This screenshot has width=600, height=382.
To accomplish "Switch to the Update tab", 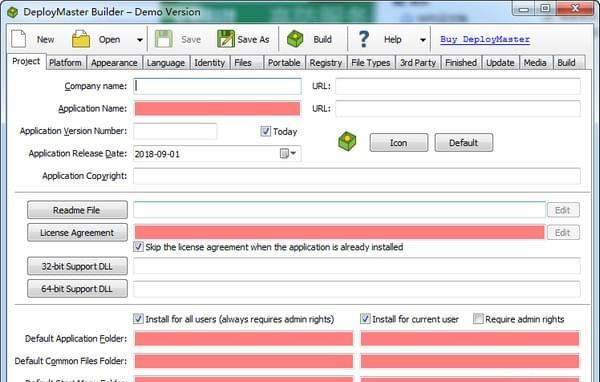I will (x=500, y=63).
